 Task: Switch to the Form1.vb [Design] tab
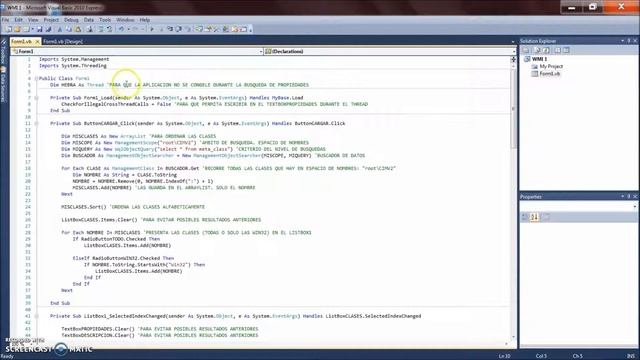(x=63, y=42)
